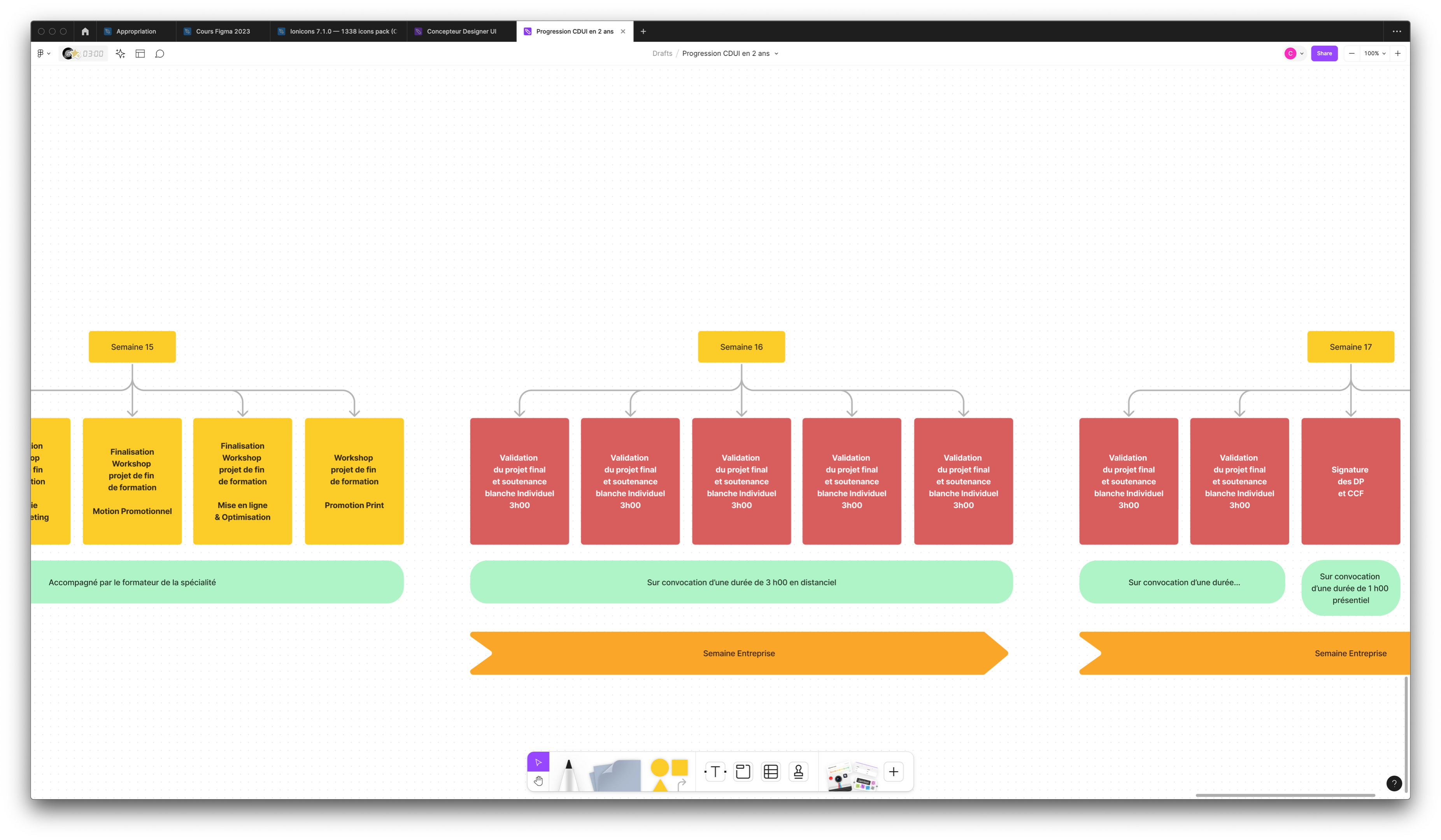1441x840 pixels.
Task: Select the hand pan tool
Action: click(538, 780)
